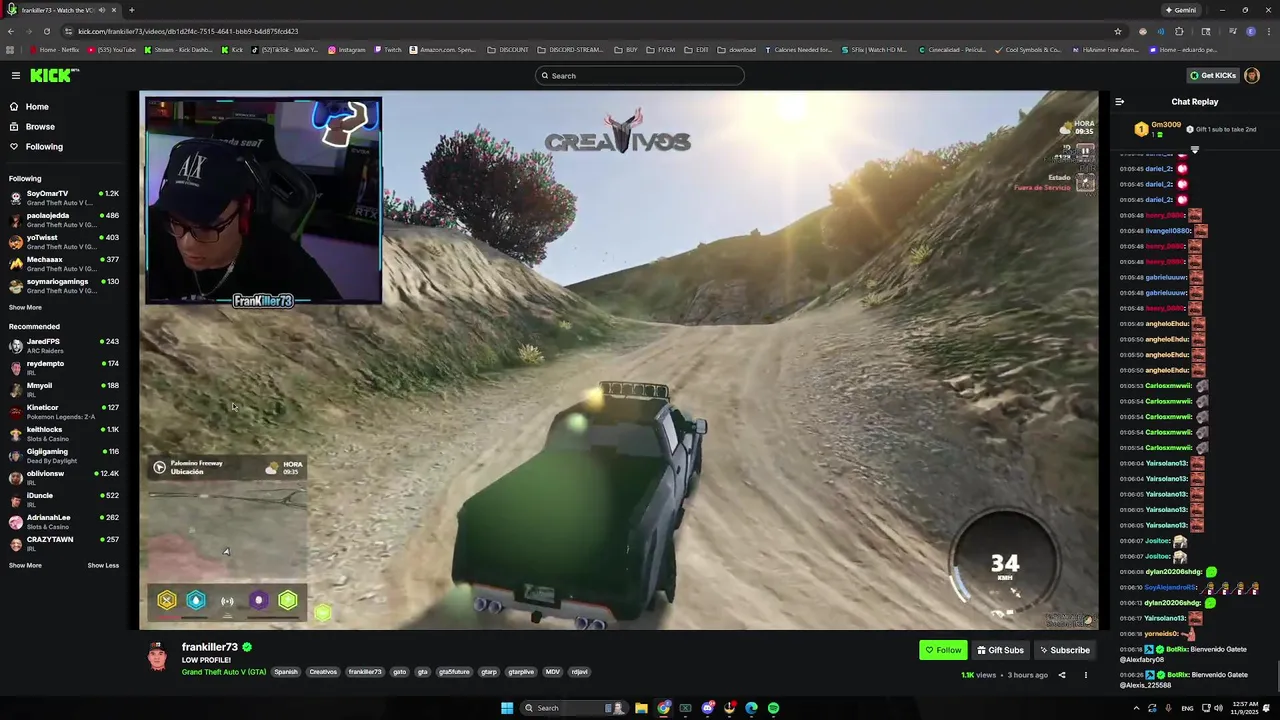Open the paolaojedda followed channel

(64, 220)
